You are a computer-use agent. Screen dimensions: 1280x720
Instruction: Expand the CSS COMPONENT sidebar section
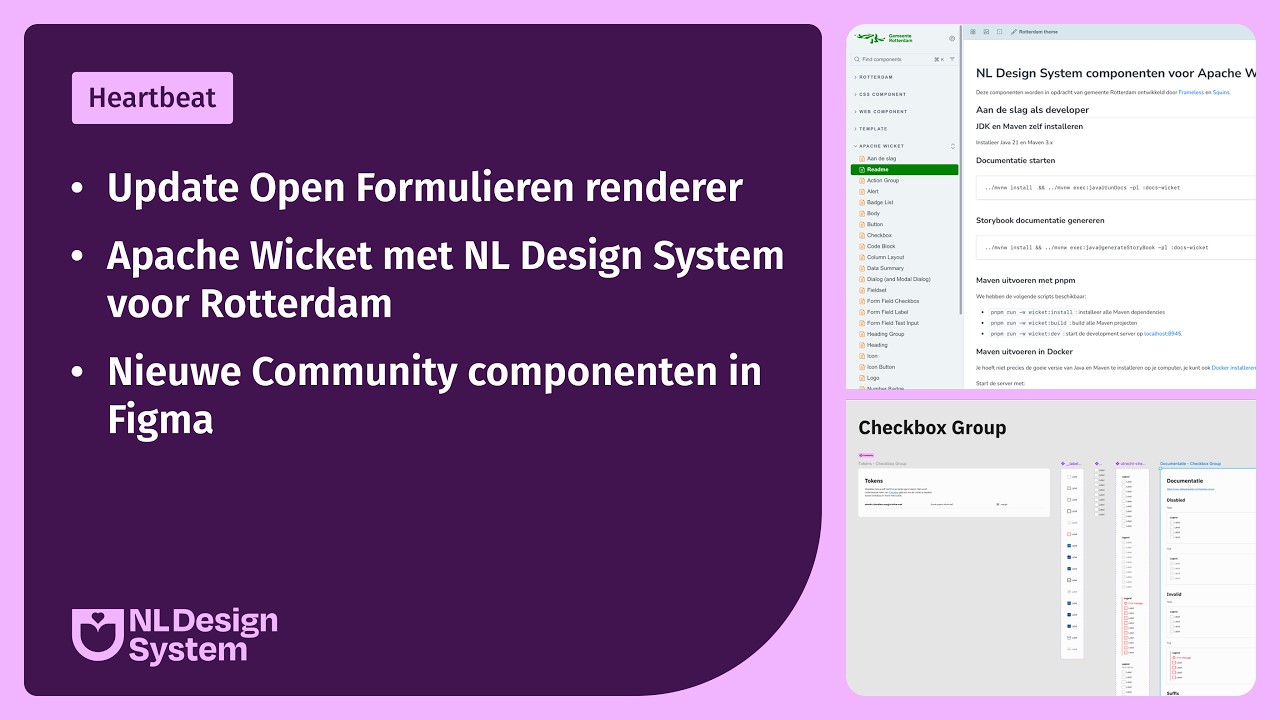pos(882,94)
